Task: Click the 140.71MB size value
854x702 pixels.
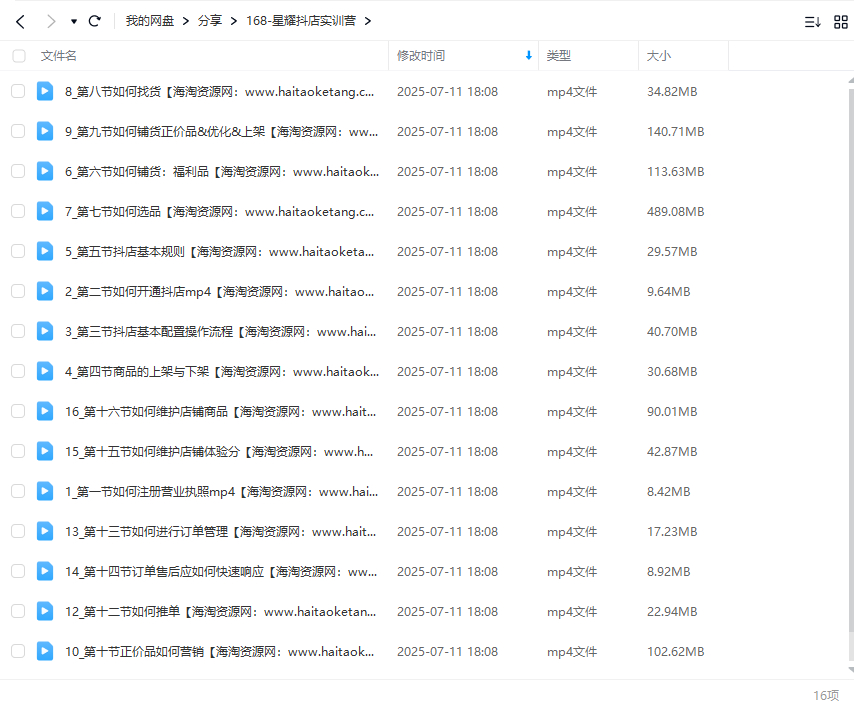Action: (x=675, y=131)
